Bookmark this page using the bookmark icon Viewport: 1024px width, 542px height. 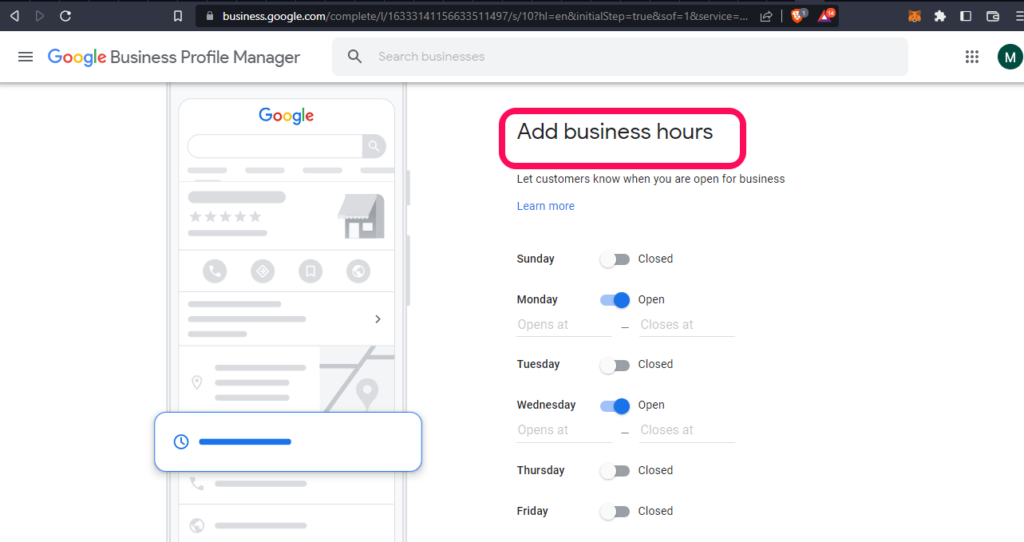(x=178, y=16)
